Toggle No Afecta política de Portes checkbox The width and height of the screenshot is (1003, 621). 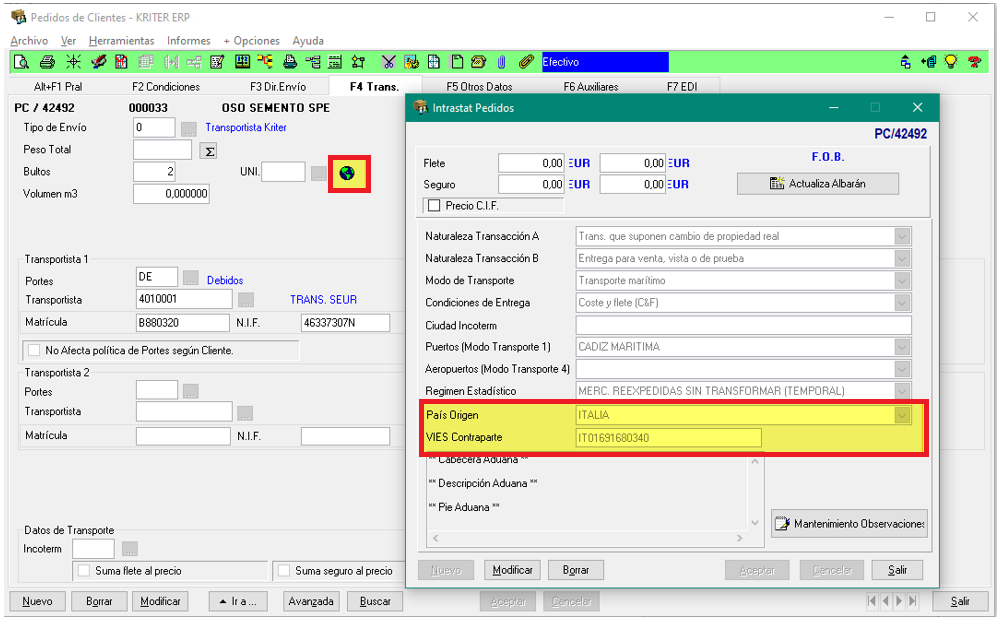pyautogui.click(x=35, y=350)
